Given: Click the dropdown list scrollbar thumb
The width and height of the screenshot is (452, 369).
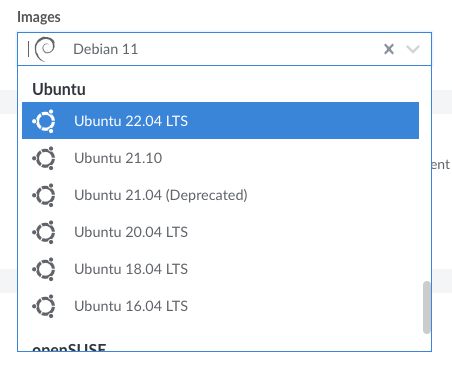Looking at the screenshot, I should (426, 307).
